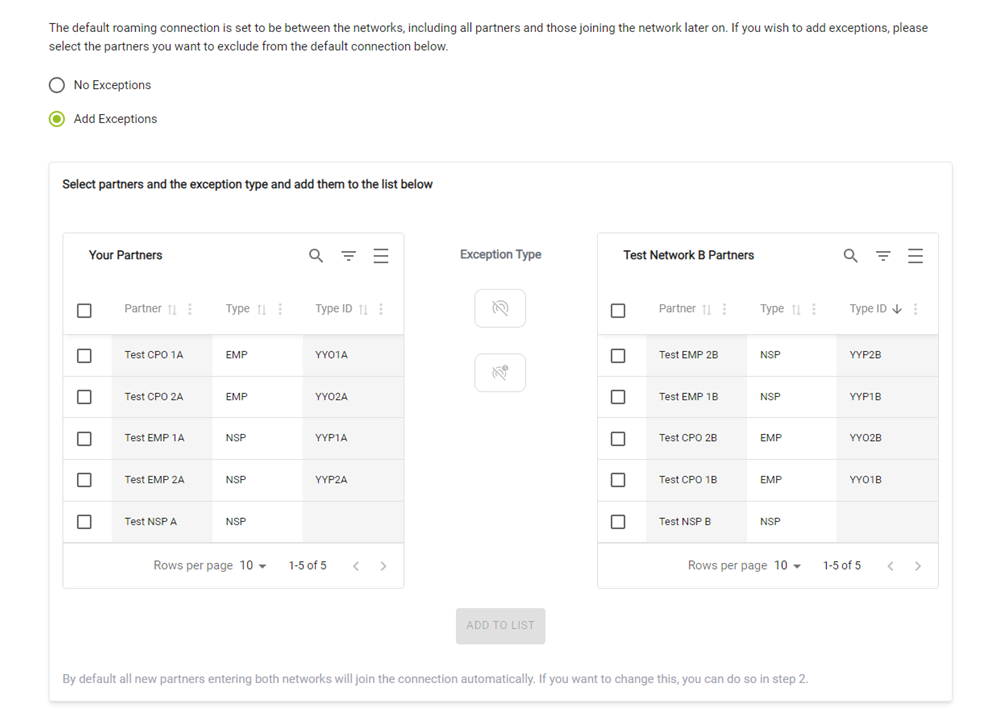Image resolution: width=996 pixels, height=724 pixels.
Task: Open filter in Your Partners table
Action: pyautogui.click(x=348, y=256)
